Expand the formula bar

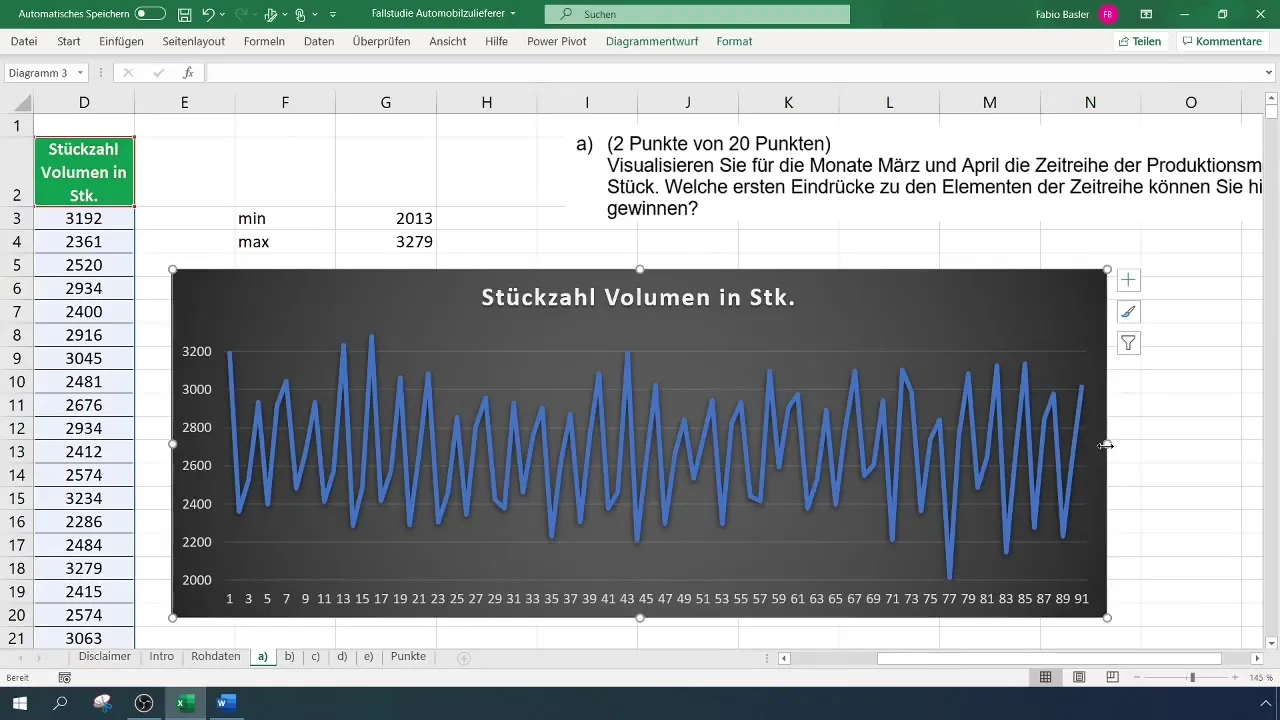click(1269, 73)
